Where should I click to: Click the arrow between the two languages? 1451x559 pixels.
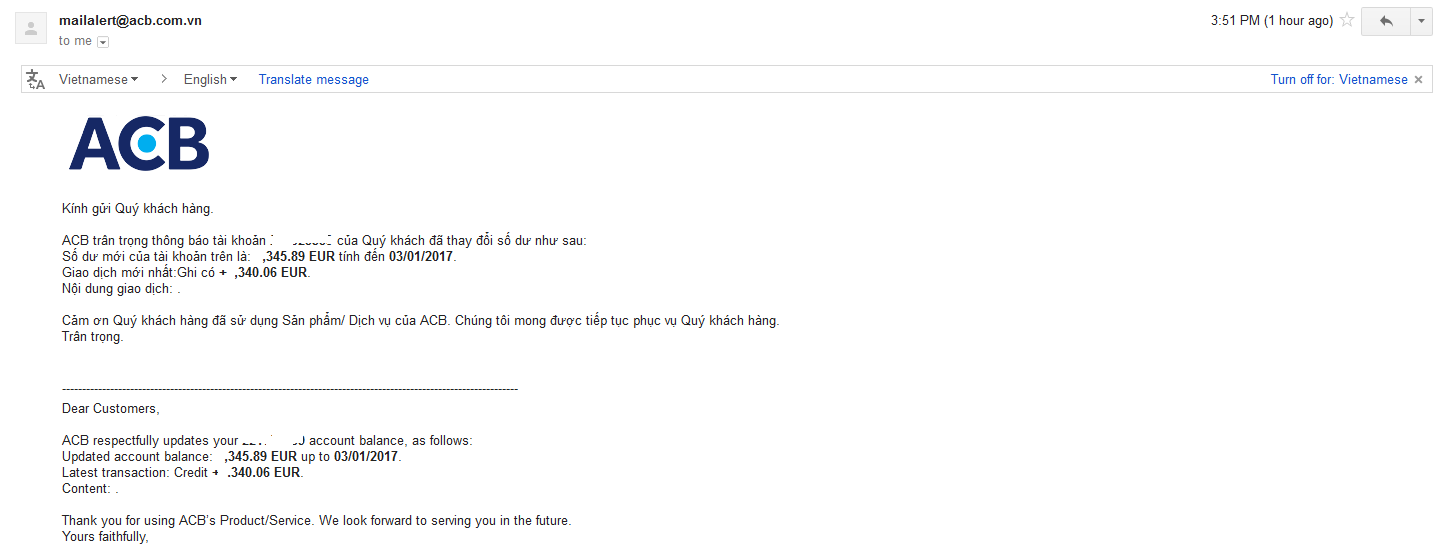(x=162, y=80)
